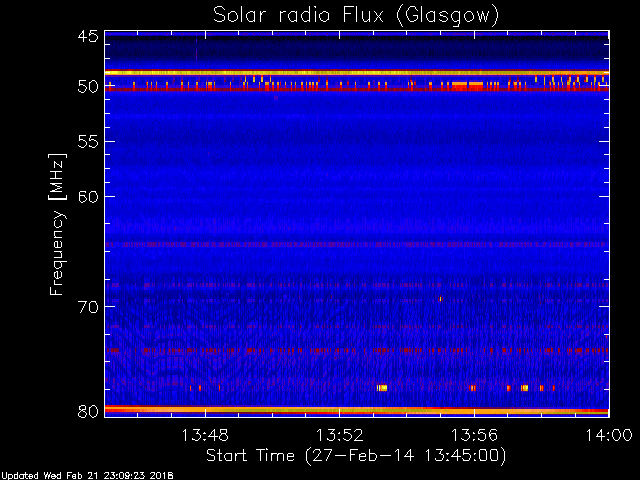Click the '45' frequency tick label
Image resolution: width=640 pixels, height=480 pixels.
coord(88,36)
